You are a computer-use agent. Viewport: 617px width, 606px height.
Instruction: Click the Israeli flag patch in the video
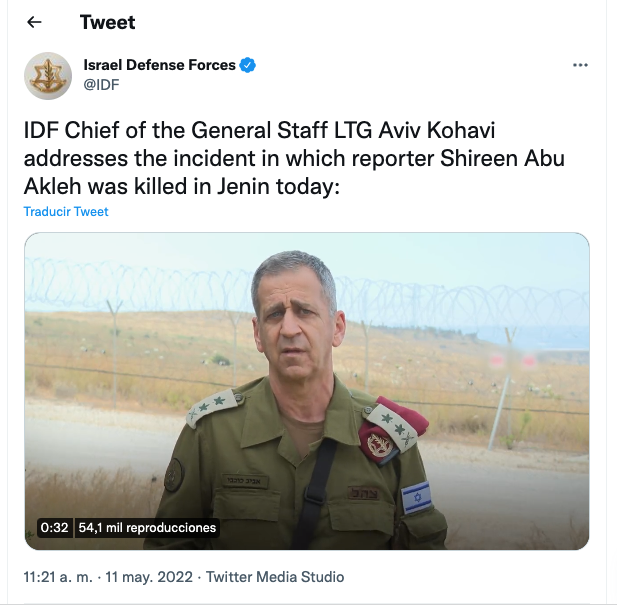(416, 497)
